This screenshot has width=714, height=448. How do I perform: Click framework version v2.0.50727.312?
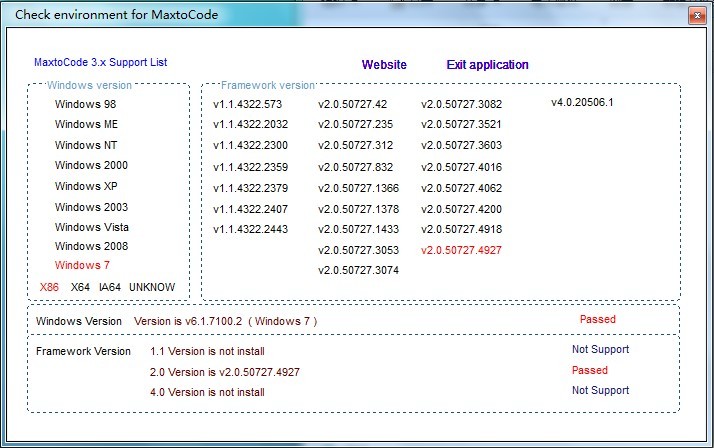point(356,145)
